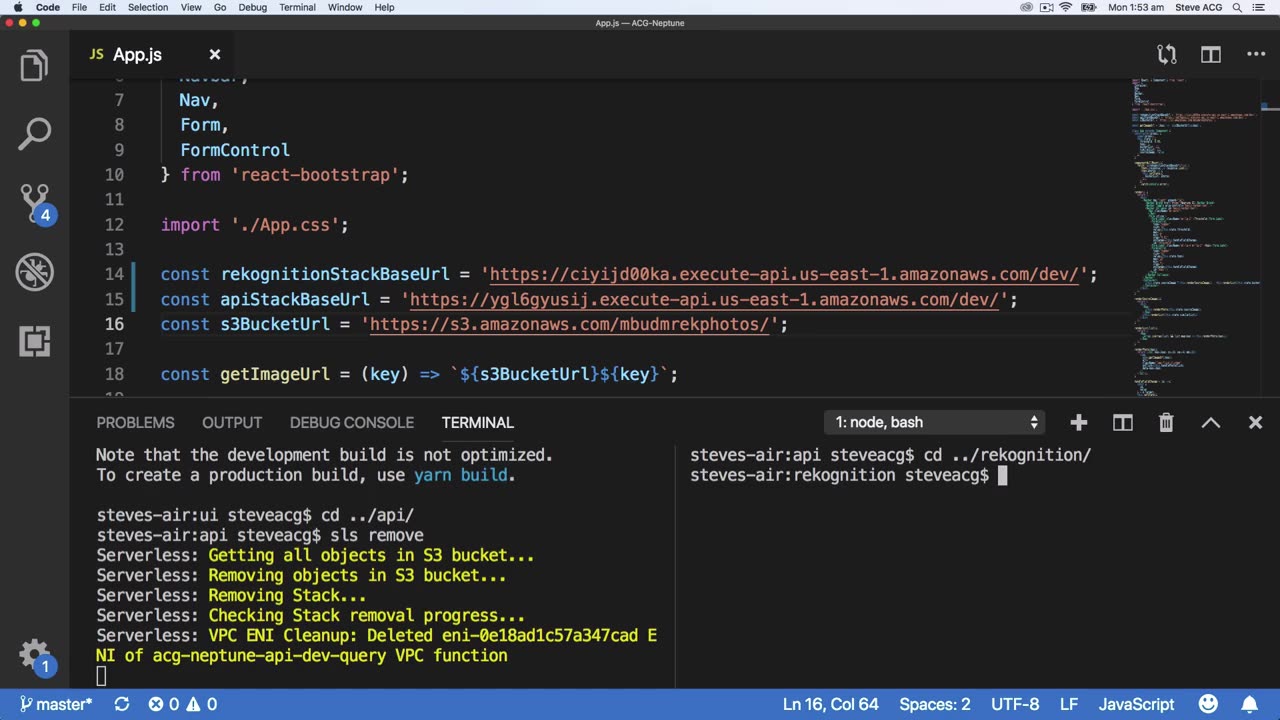
Task: Open the Explorer view in activity bar
Action: [34, 66]
